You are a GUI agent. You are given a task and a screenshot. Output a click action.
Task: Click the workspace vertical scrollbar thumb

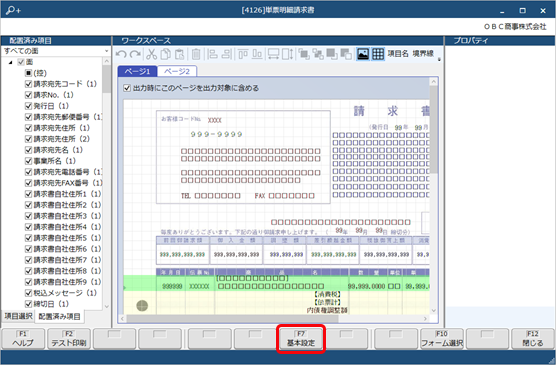click(433, 129)
